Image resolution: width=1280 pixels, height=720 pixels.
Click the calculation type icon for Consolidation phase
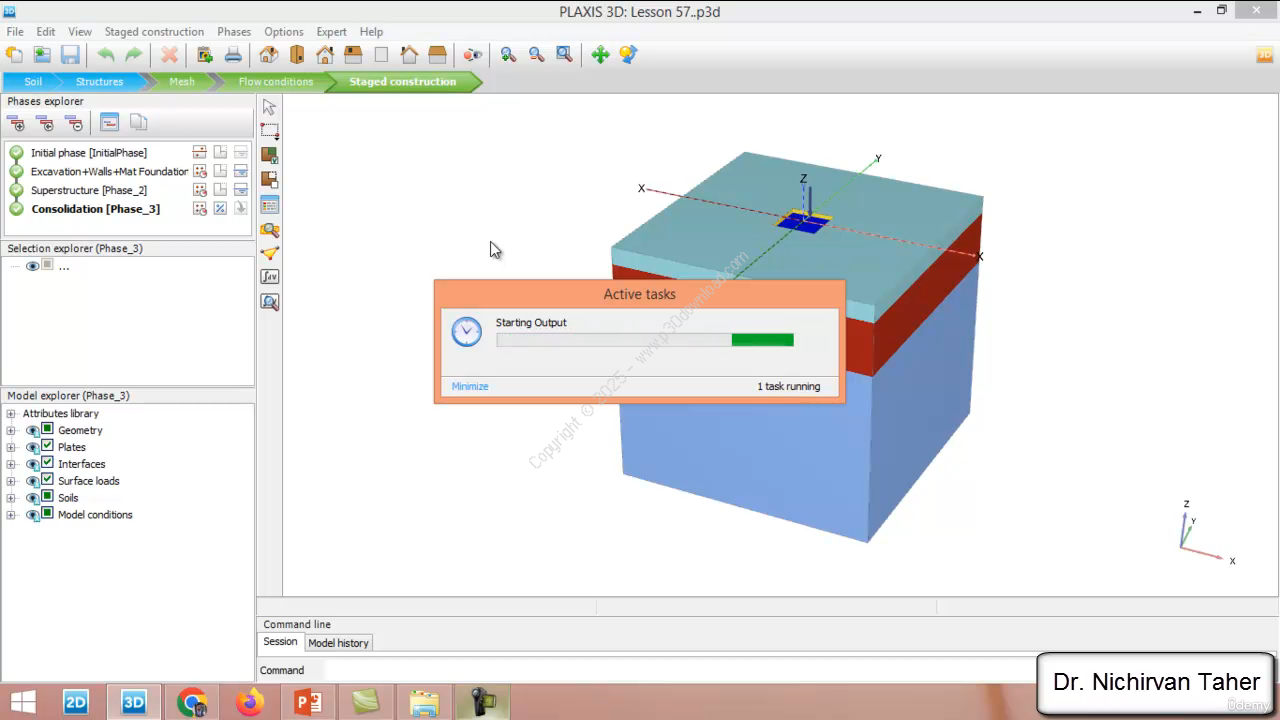point(200,209)
